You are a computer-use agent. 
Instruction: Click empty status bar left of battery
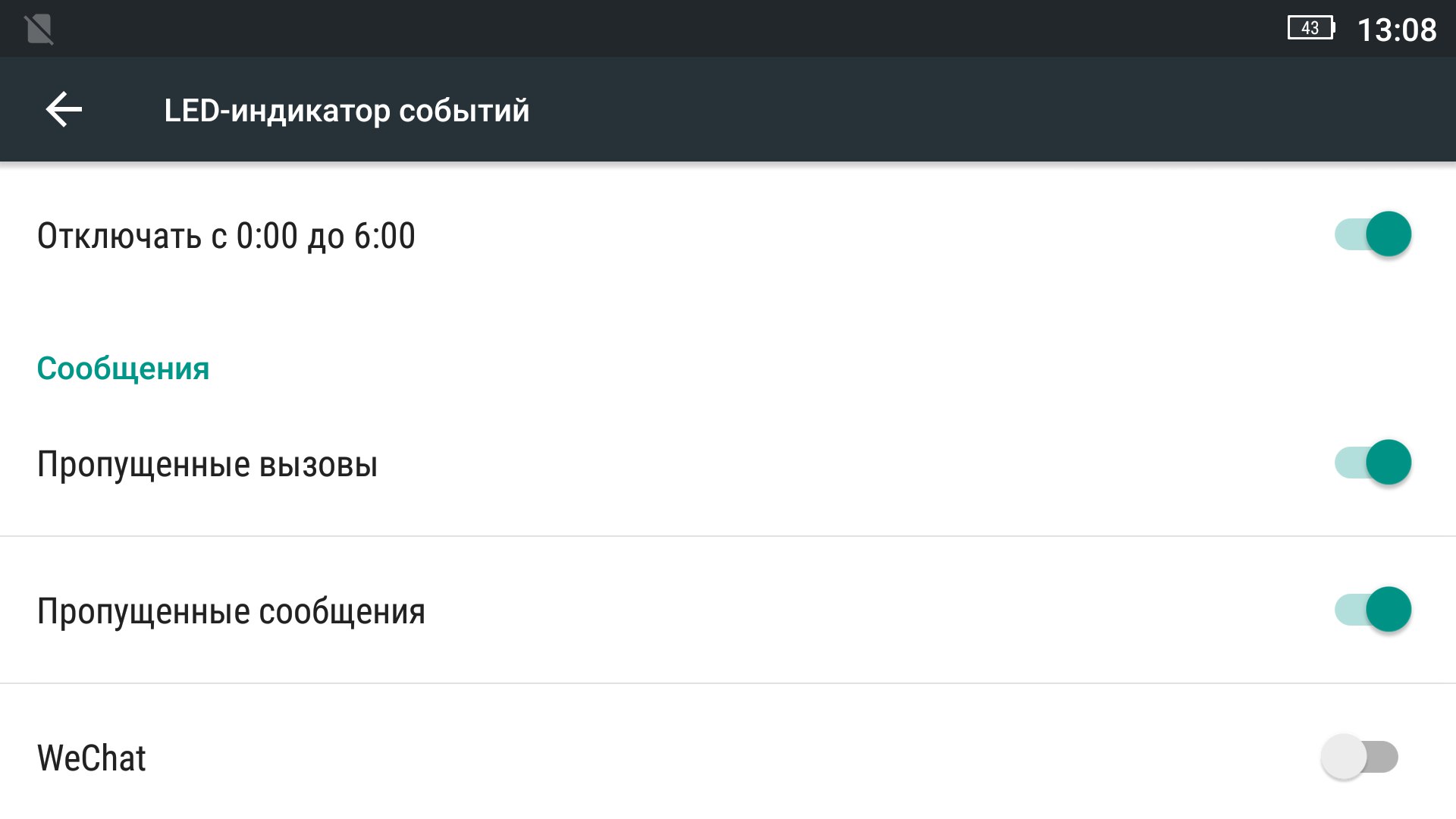tap(682, 29)
